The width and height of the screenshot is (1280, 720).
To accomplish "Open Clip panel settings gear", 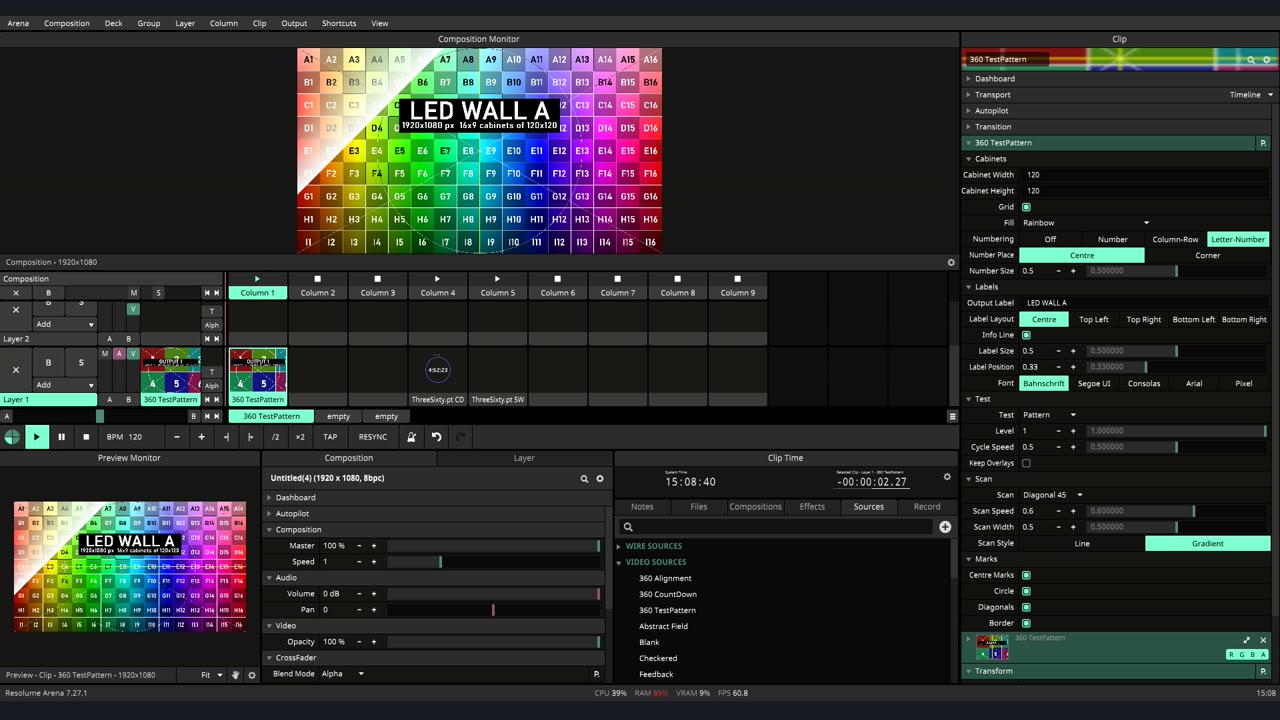I will pyautogui.click(x=1267, y=60).
